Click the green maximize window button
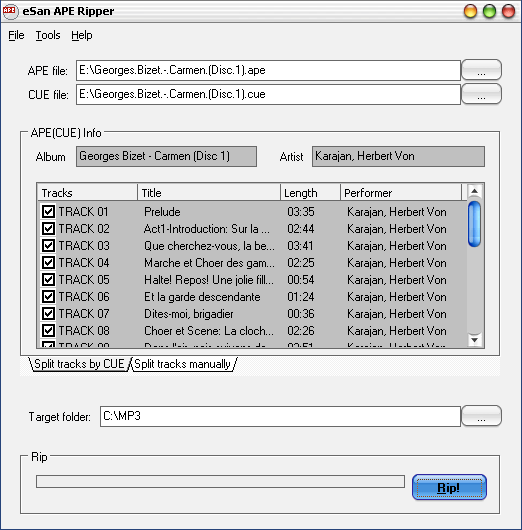 click(489, 11)
